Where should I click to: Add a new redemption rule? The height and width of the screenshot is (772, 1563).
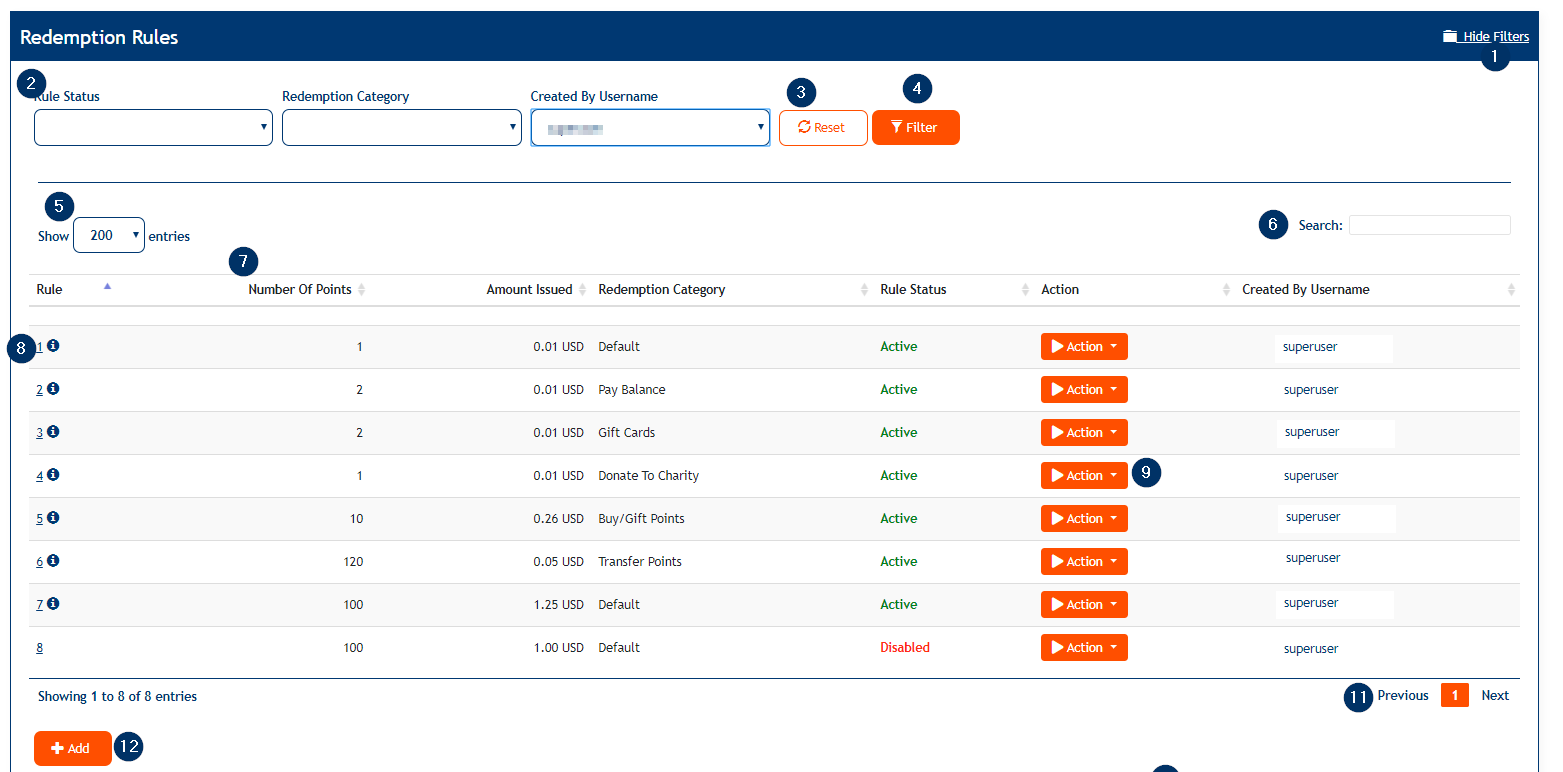tap(72, 749)
